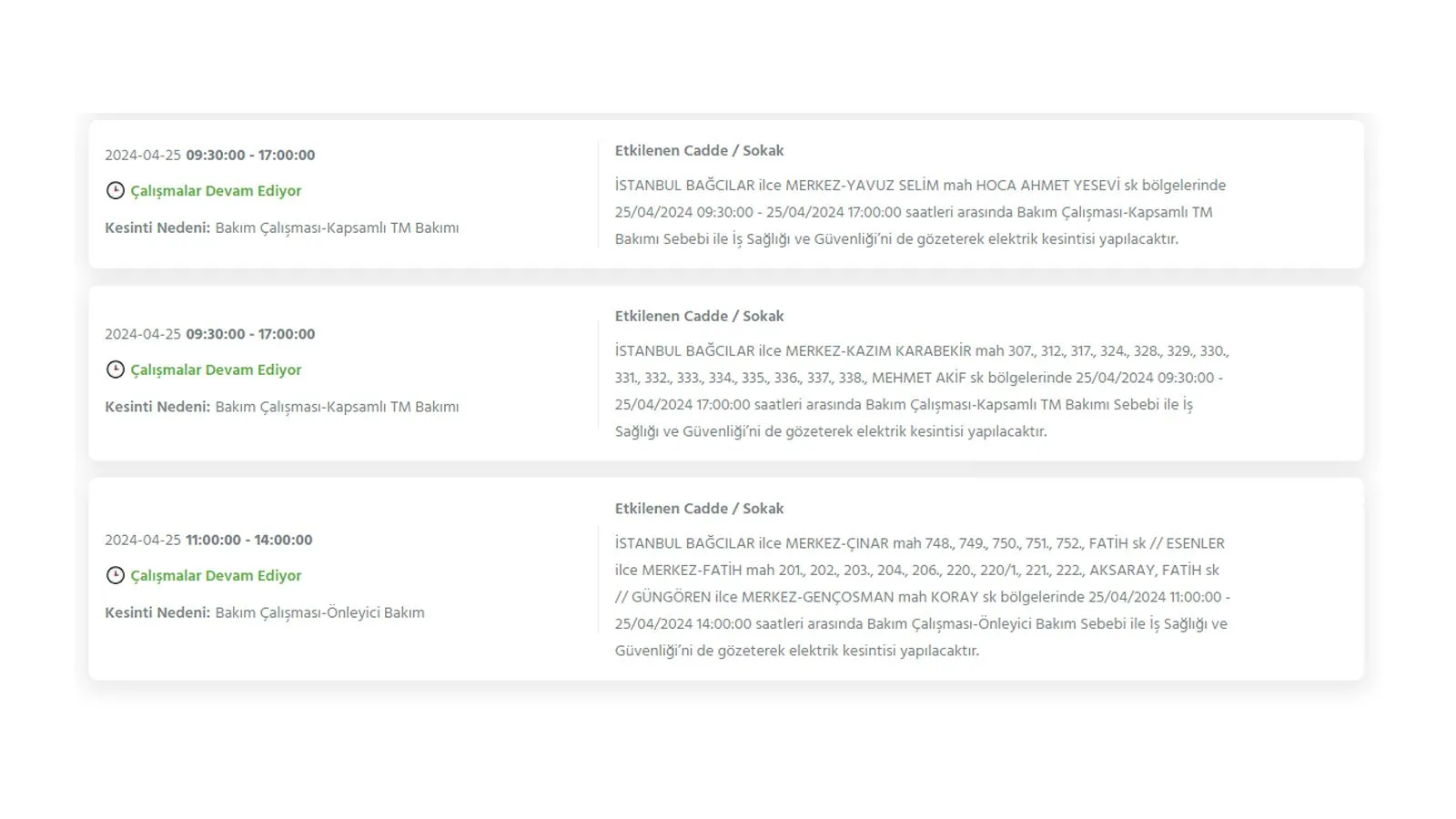Click 'Etkilenen Cadde / Sokak' heading in the Çınar card

click(699, 509)
